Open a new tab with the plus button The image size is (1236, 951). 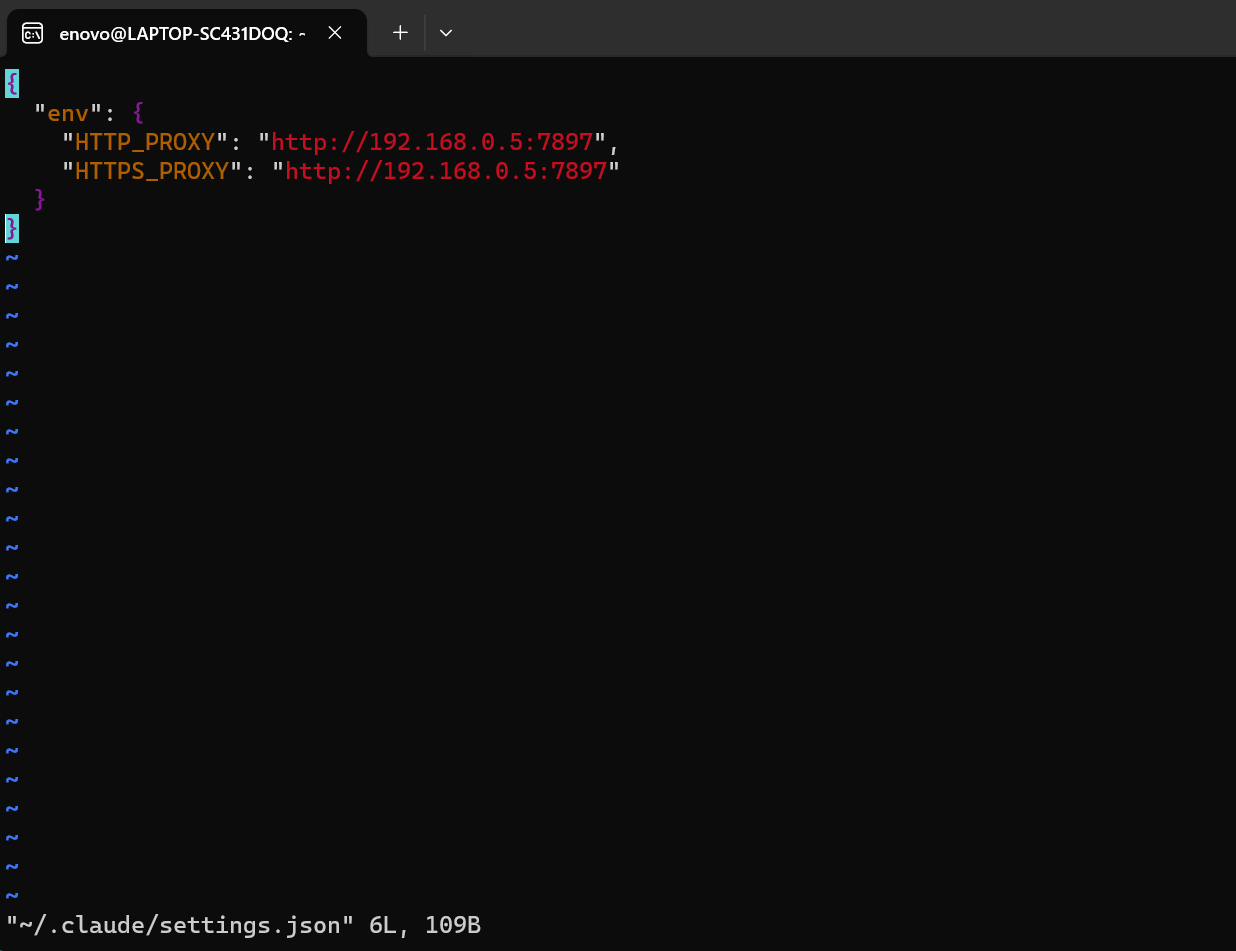[400, 33]
